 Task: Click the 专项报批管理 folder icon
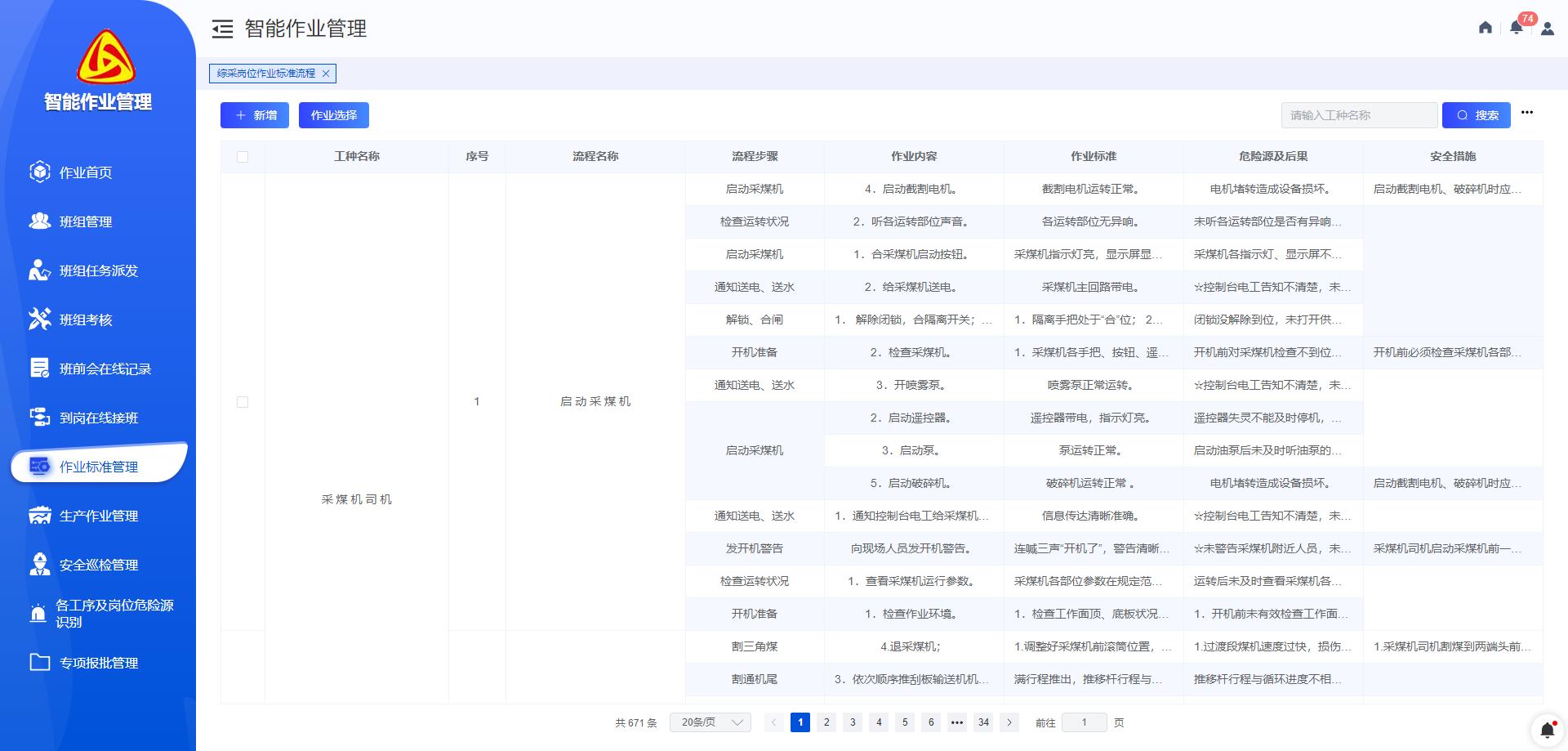tap(39, 662)
